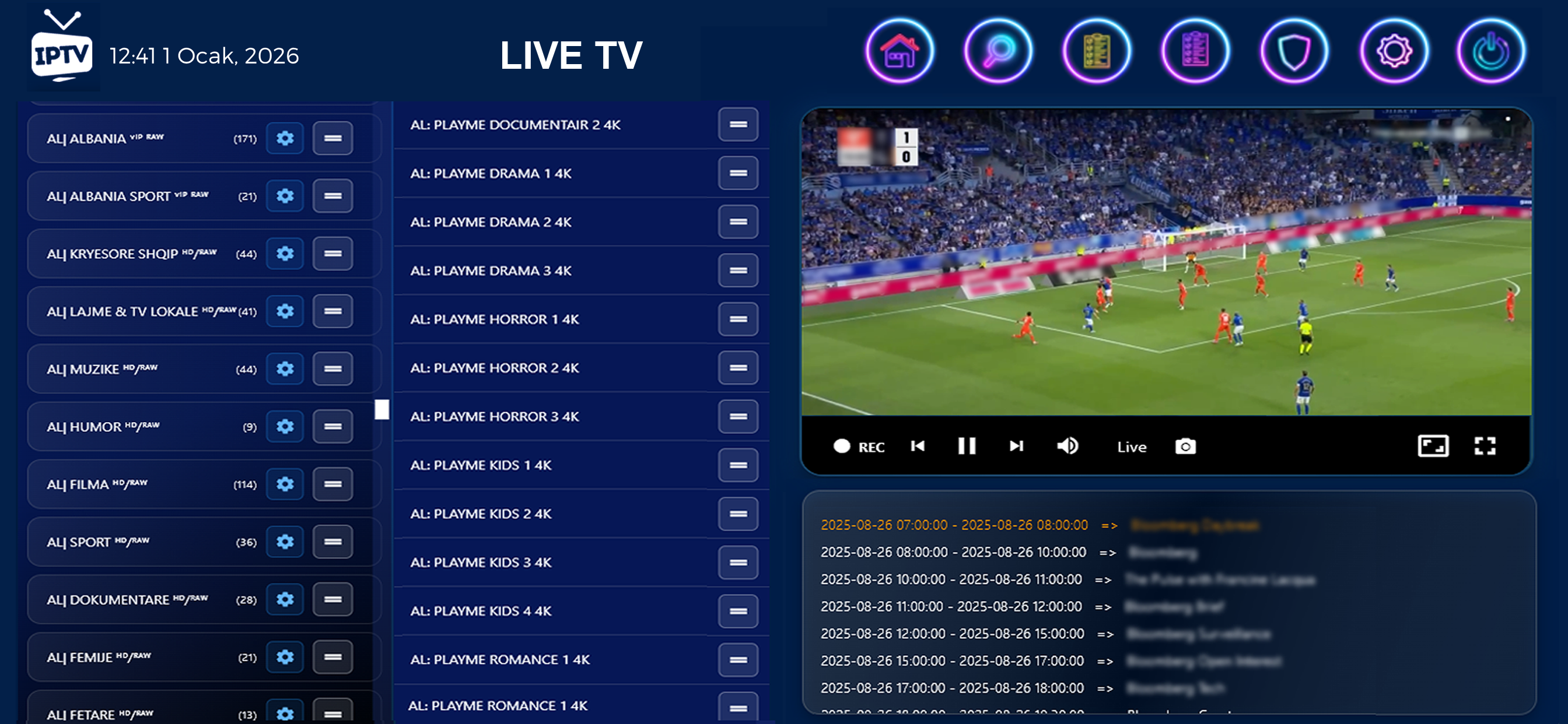The width and height of the screenshot is (1568, 724).
Task: Open the 07:00-08:00 program guide entry
Action: pyautogui.click(x=953, y=525)
